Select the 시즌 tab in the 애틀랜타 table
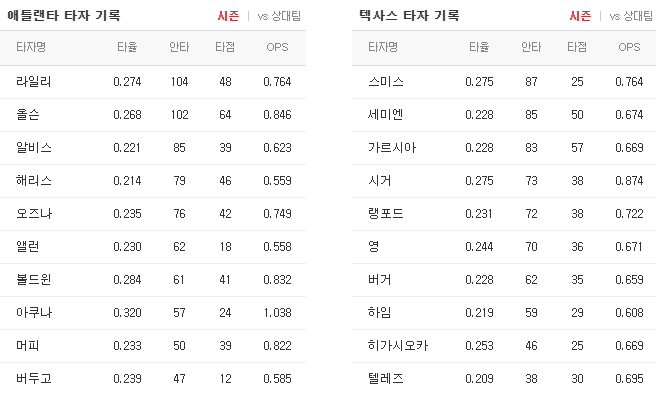The image size is (656, 399). click(x=228, y=16)
